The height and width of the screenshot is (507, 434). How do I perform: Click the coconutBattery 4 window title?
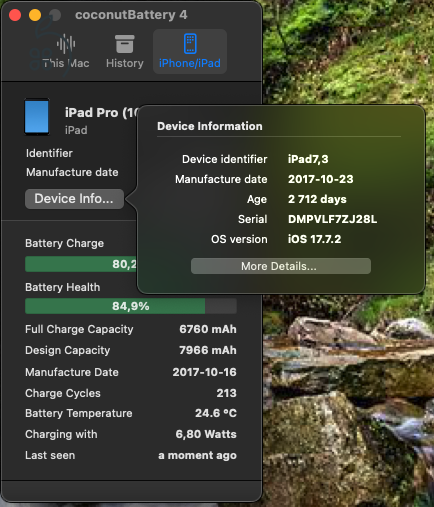point(131,15)
